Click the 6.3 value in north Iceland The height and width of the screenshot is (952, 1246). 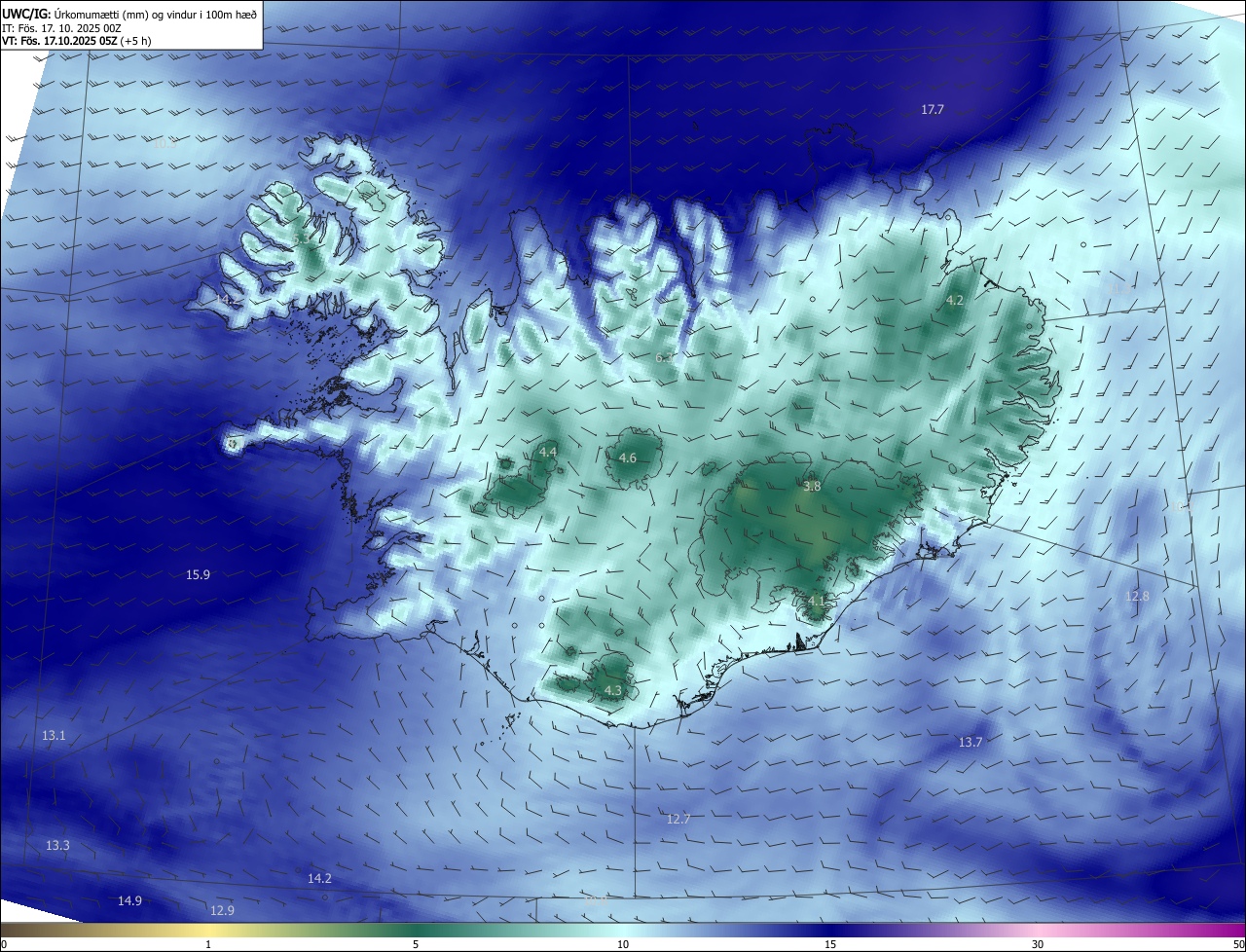663,359
